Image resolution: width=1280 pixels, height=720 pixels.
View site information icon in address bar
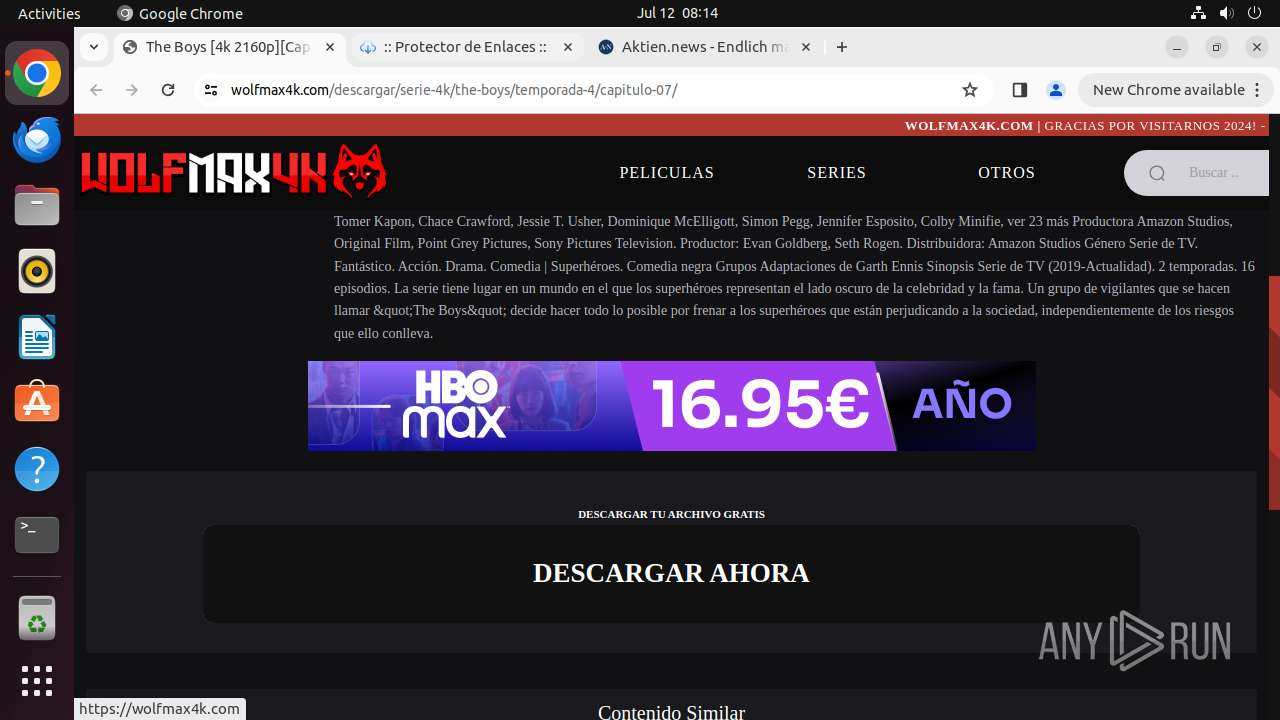[x=210, y=90]
